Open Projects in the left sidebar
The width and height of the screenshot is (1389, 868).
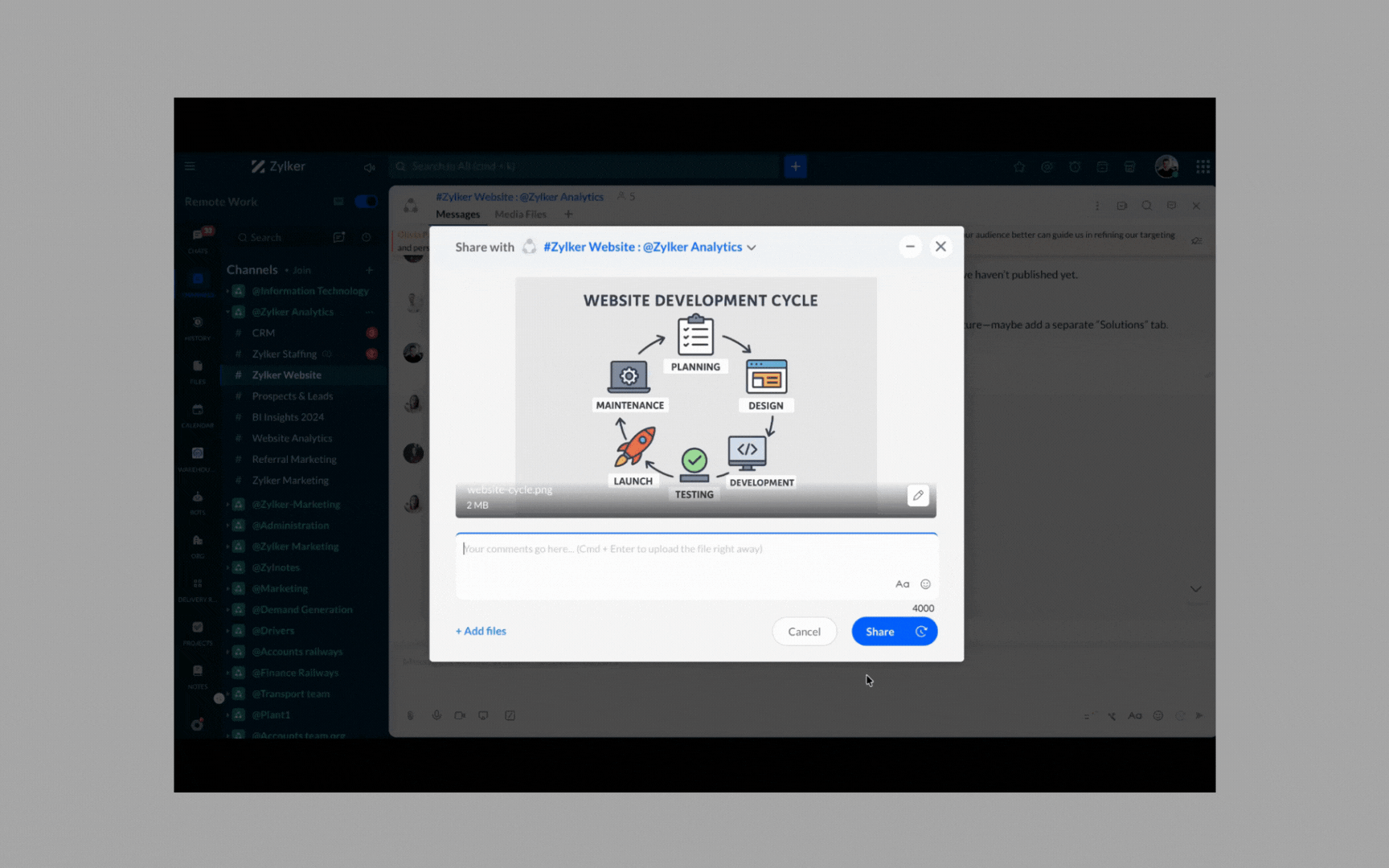198,632
